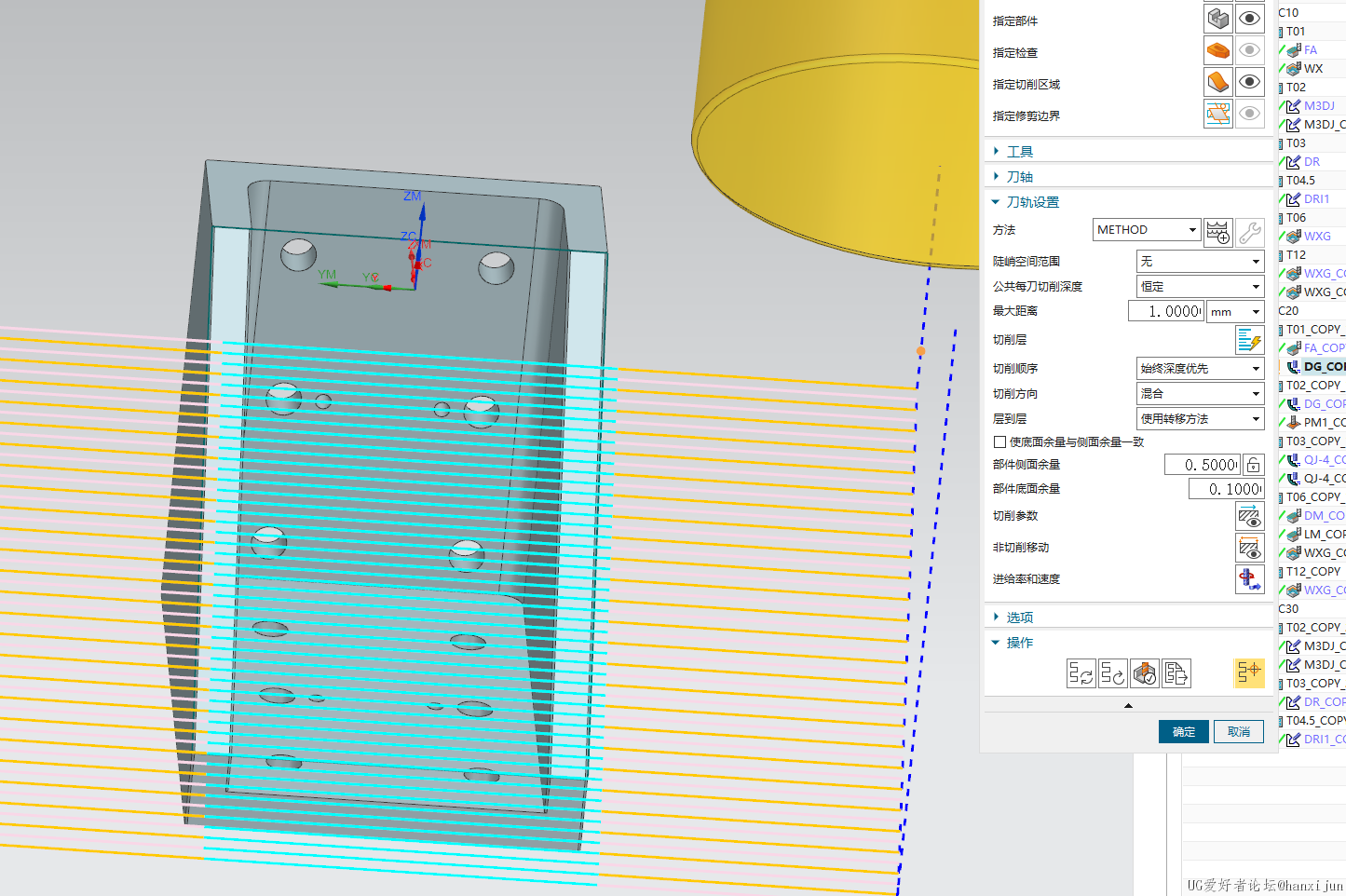Open the 切削参数 cutting parameters icon
Image resolution: width=1346 pixels, height=896 pixels.
pos(1249,516)
